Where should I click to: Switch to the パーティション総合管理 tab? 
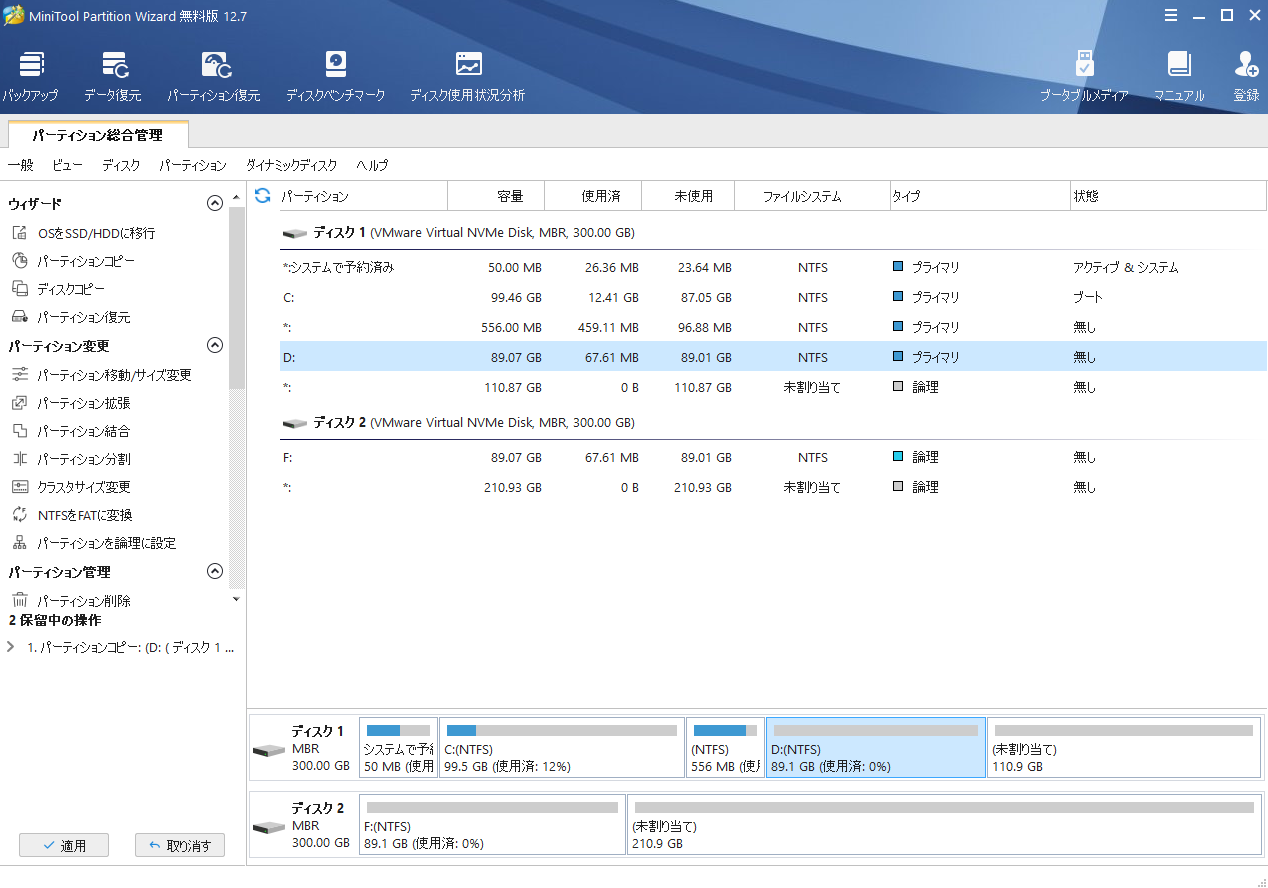point(97,134)
